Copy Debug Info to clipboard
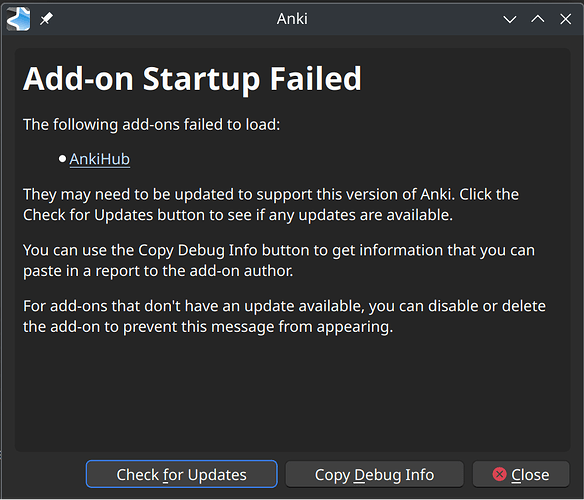The height and width of the screenshot is (500, 584). 374,474
